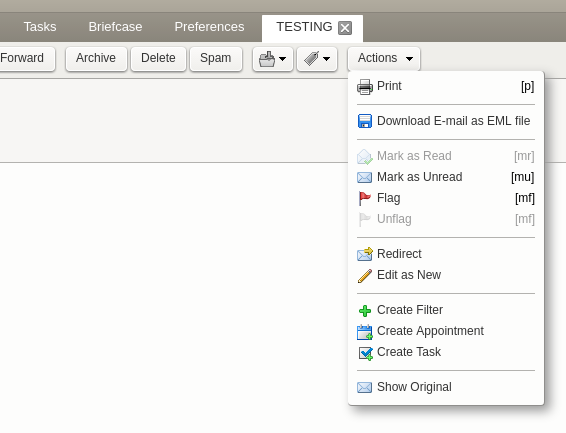Click the pencil icon for Edit as New
566x433 pixels.
[365, 276]
